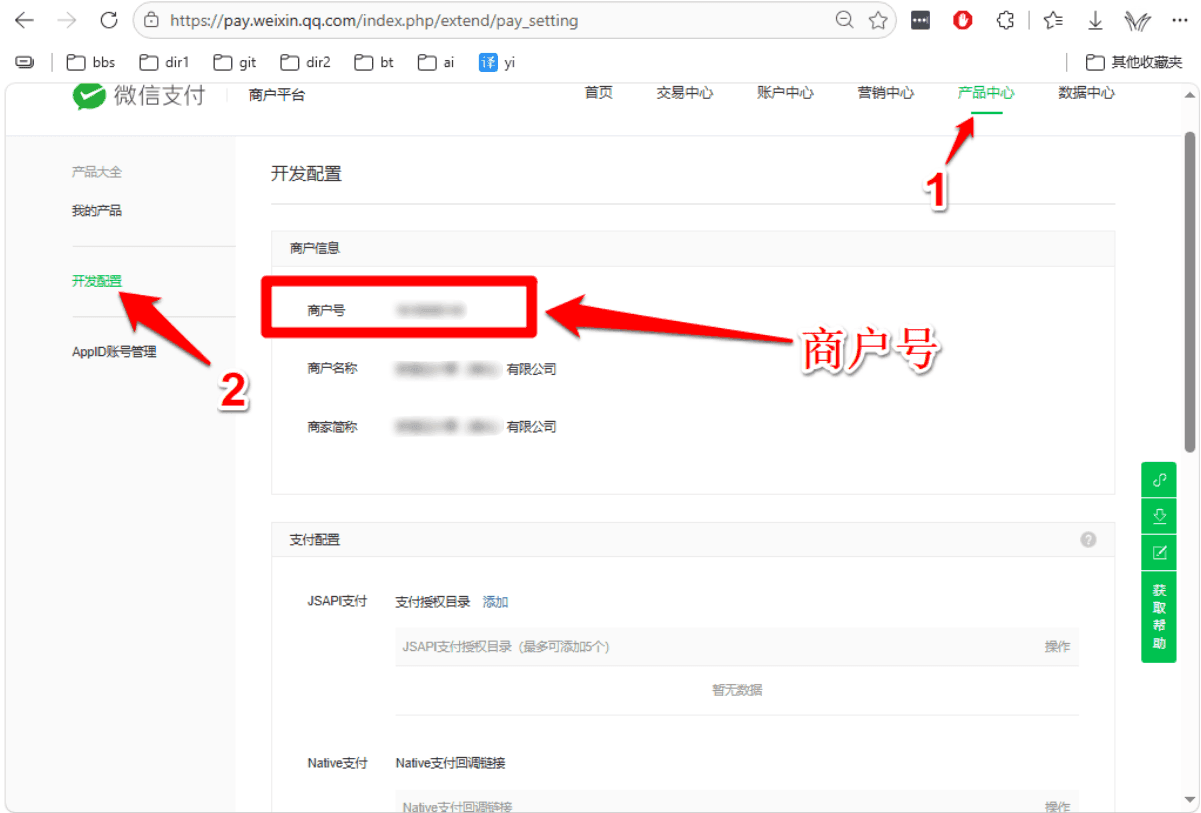The image size is (1201, 813).
Task: View site info via the lock icon
Action: [152, 20]
